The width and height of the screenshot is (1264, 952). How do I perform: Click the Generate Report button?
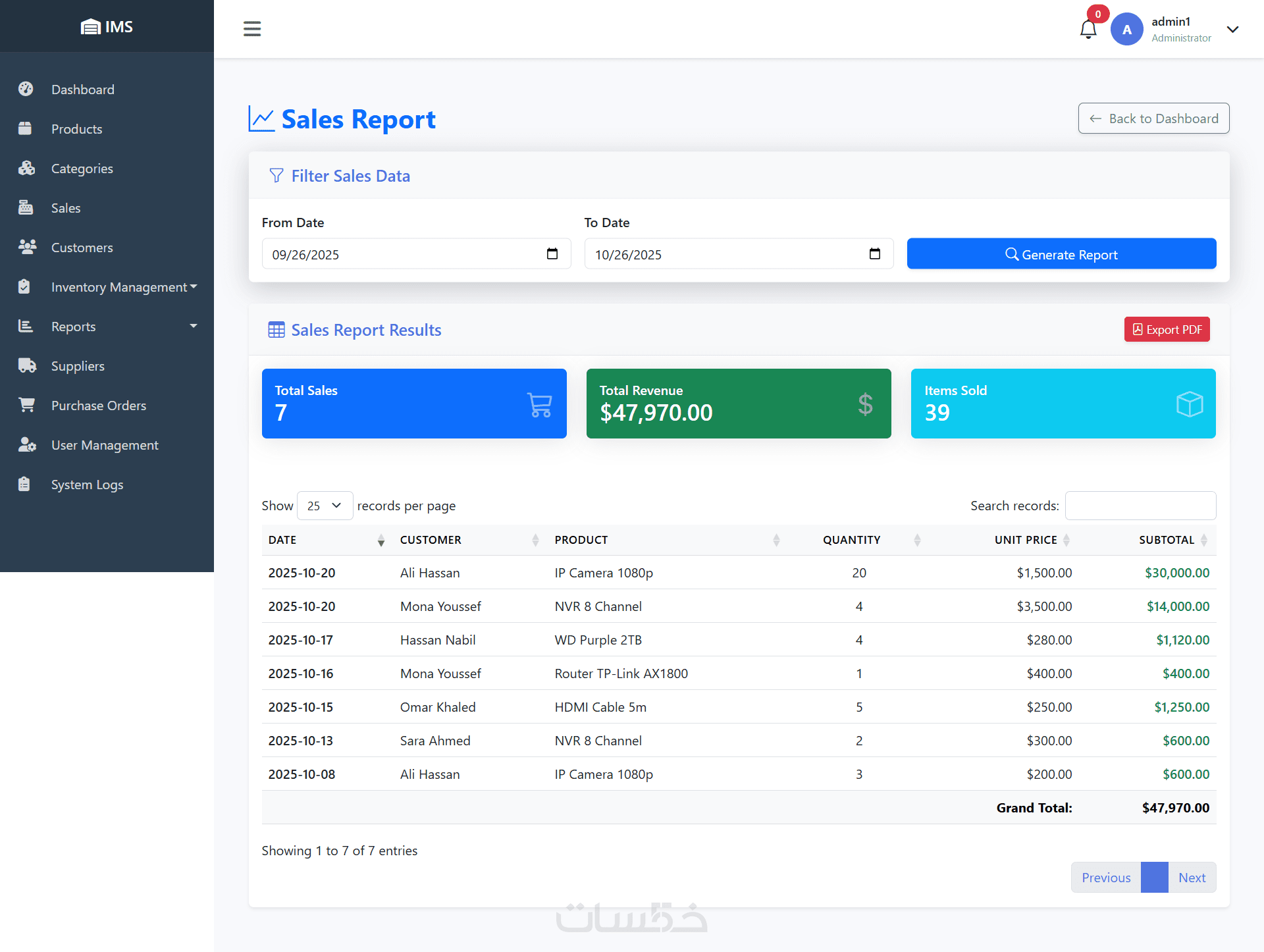1061,254
